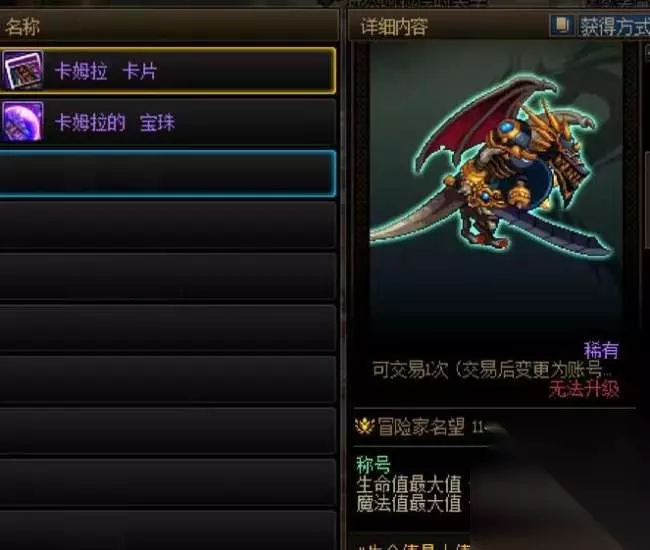The width and height of the screenshot is (650, 550).
Task: Select the blue-highlighted empty list row
Action: [x=167, y=173]
